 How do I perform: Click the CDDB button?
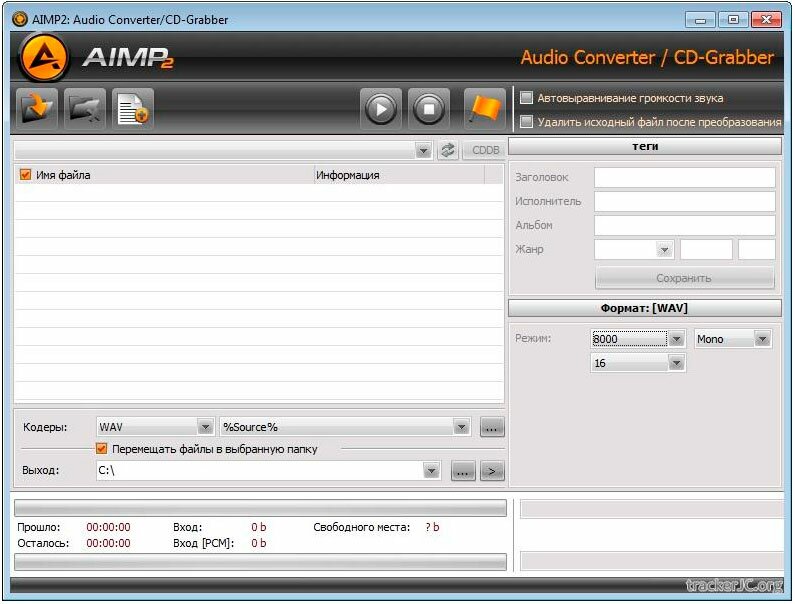click(485, 150)
